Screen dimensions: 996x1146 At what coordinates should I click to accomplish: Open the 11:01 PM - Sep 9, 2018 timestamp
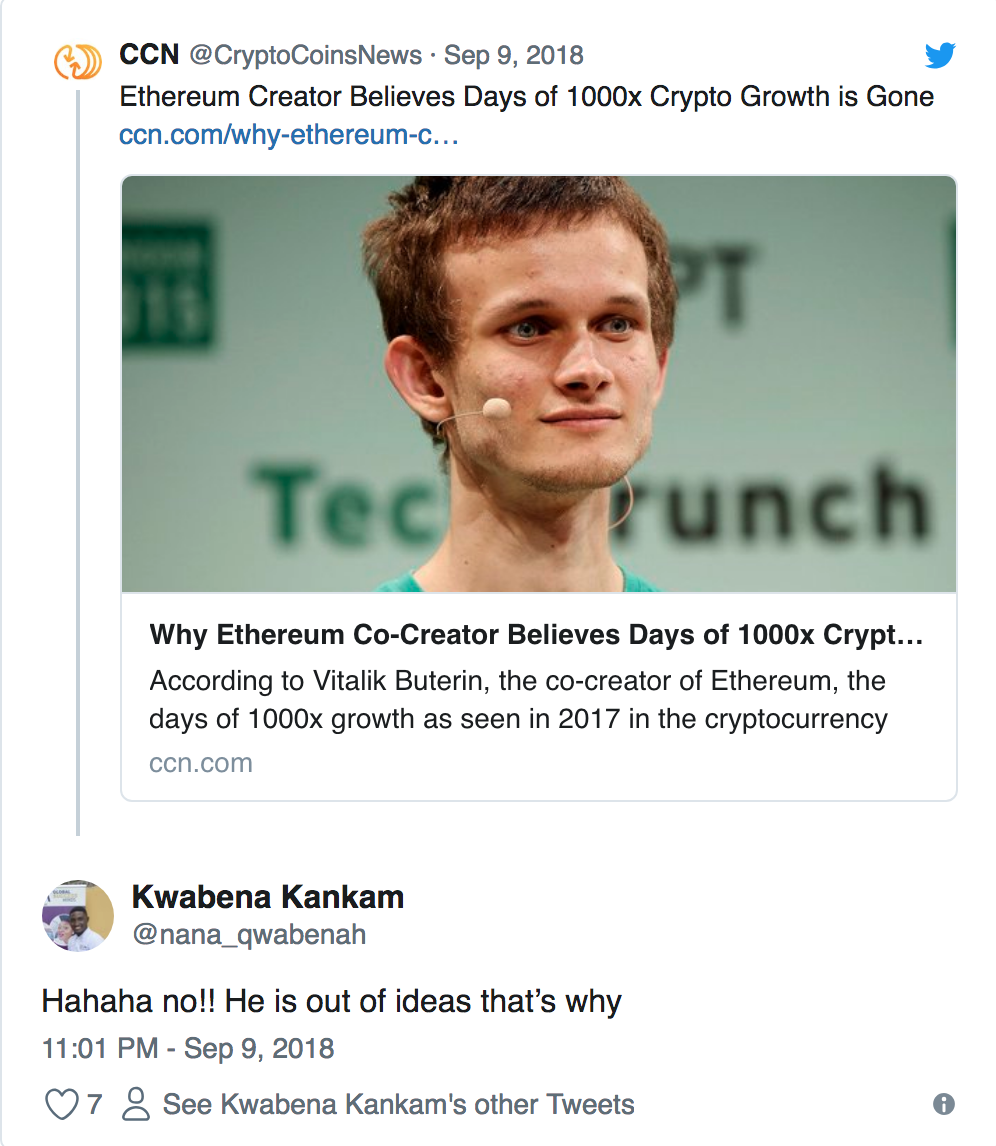coord(188,1048)
